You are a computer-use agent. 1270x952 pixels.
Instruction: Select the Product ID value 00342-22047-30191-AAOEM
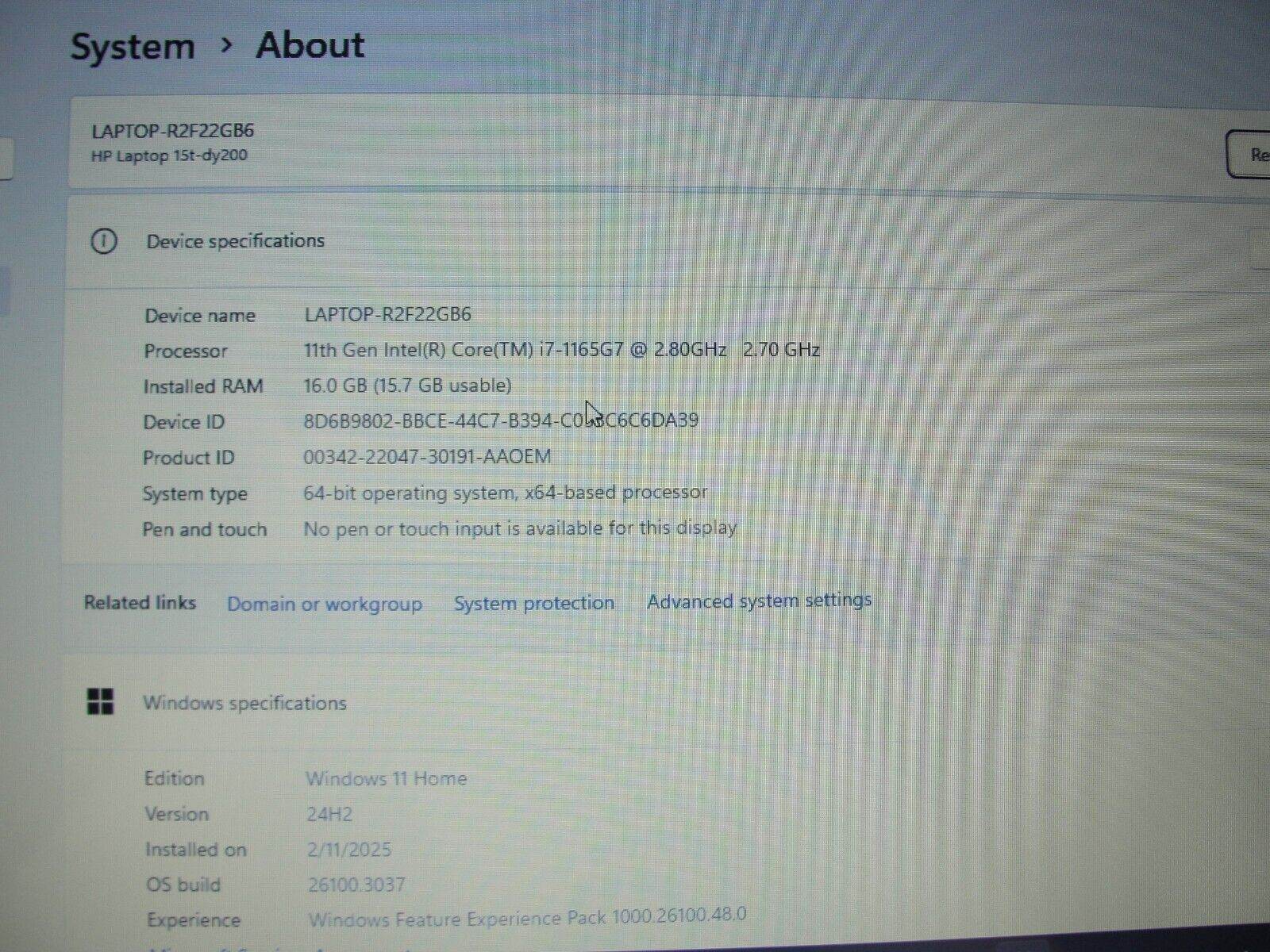pos(426,457)
